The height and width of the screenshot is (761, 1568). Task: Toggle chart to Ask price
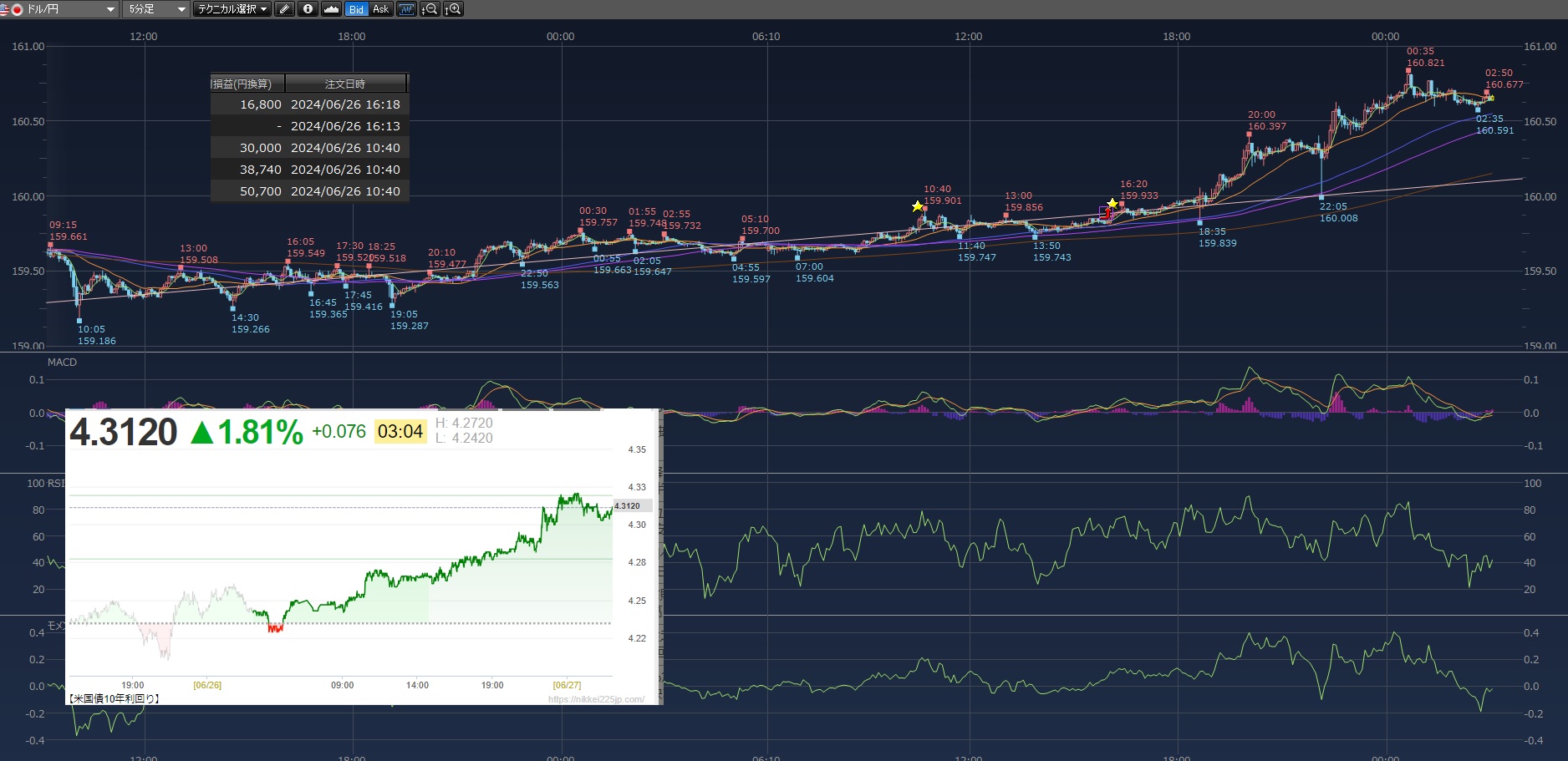pos(381,9)
